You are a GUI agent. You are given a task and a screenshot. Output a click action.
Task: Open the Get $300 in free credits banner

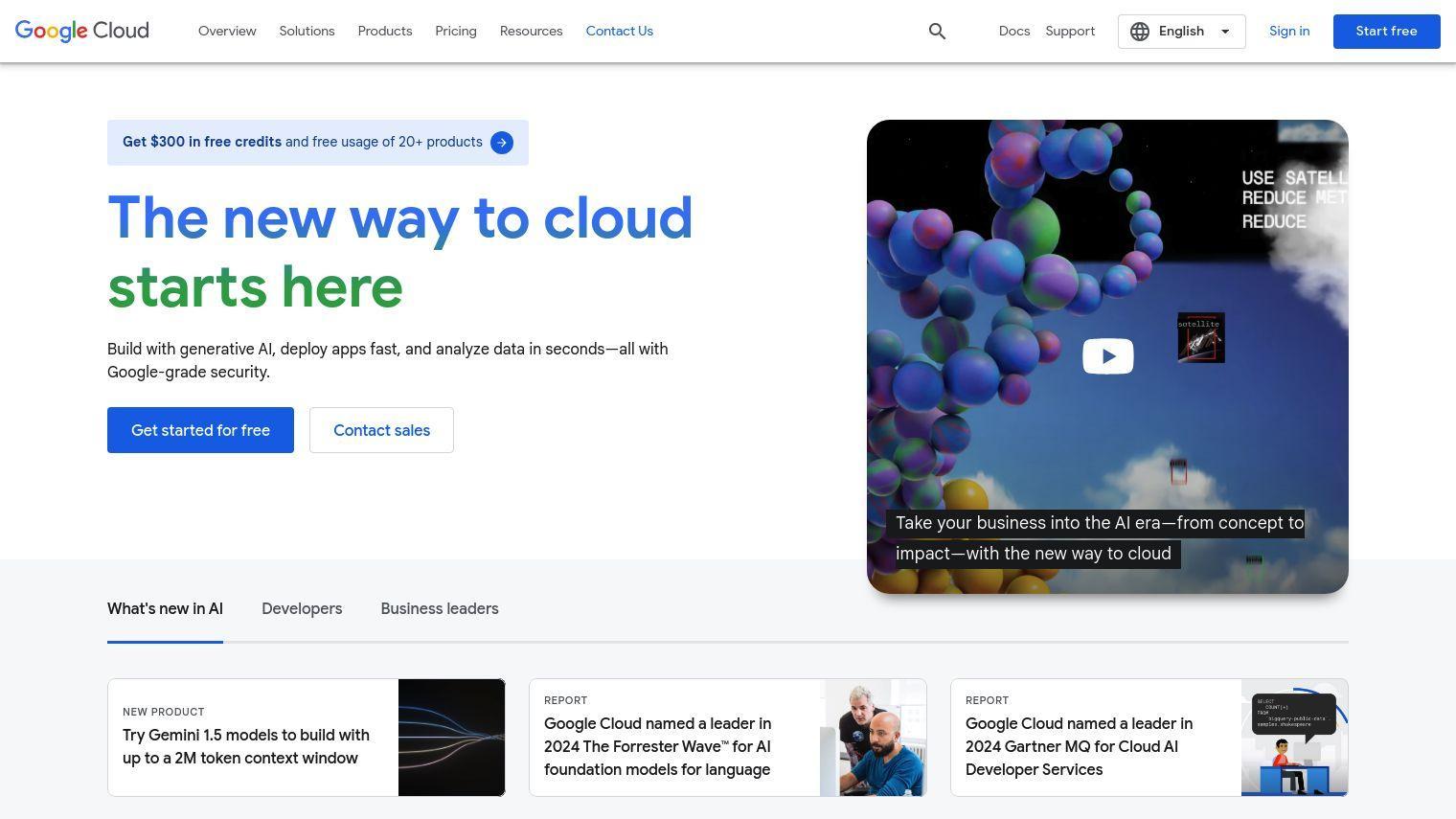tap(318, 143)
